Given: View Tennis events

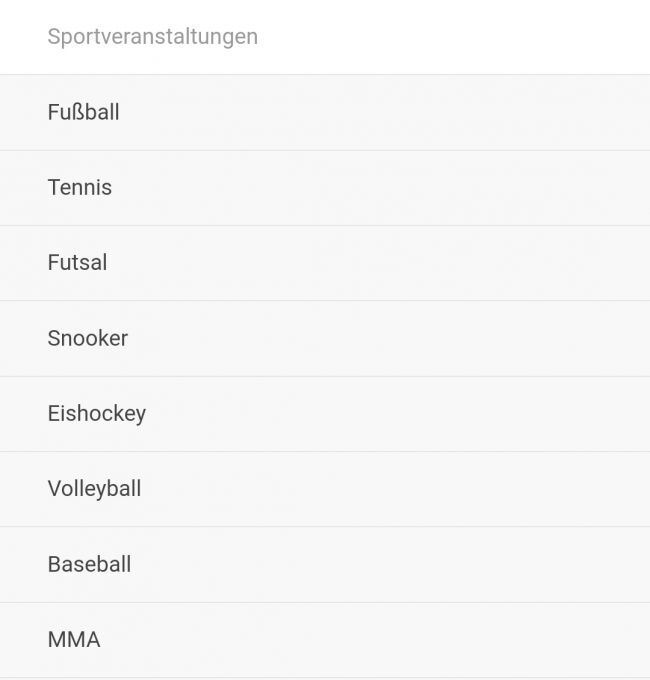Looking at the screenshot, I should tap(324, 187).
